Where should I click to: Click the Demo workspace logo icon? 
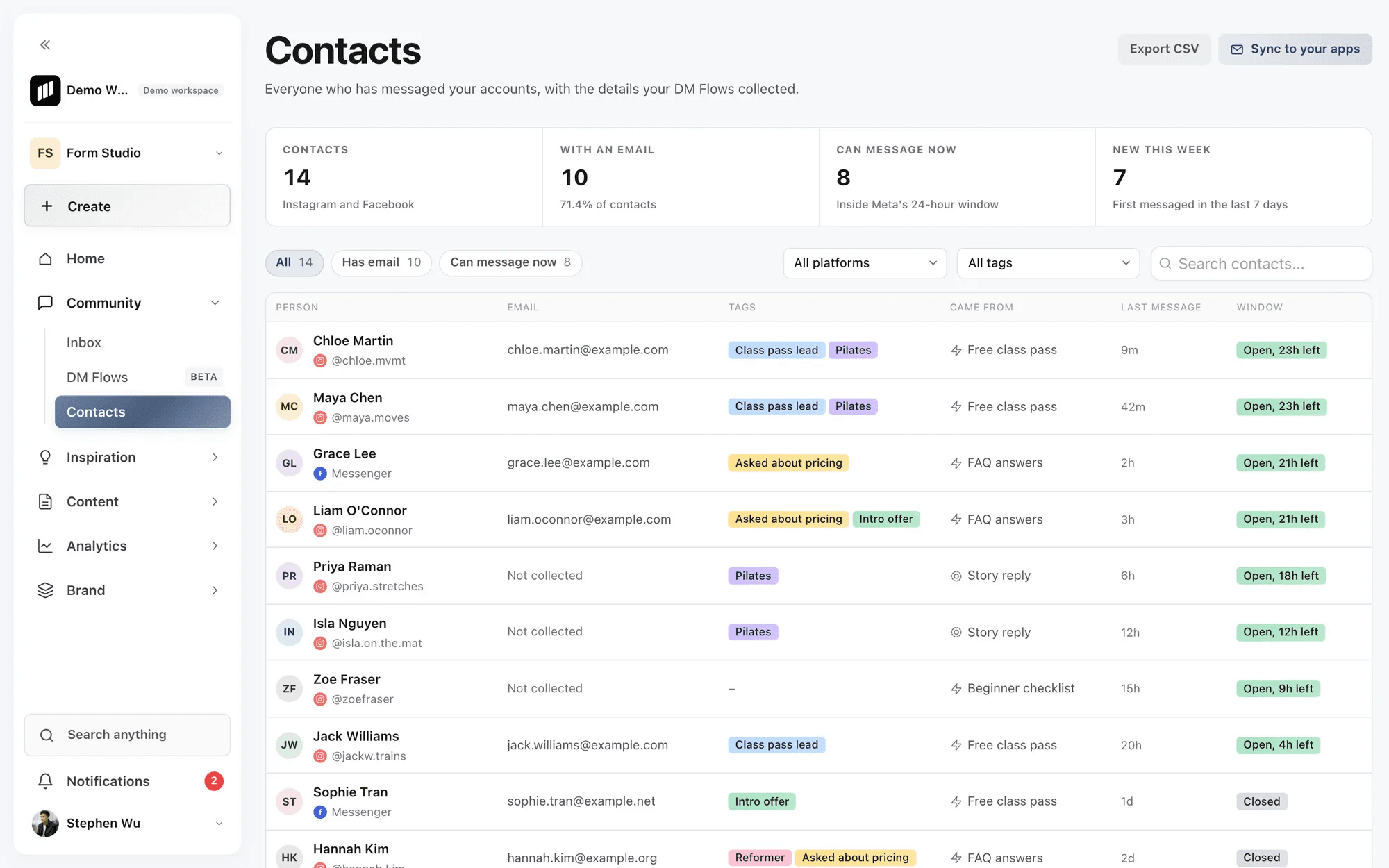coord(45,90)
